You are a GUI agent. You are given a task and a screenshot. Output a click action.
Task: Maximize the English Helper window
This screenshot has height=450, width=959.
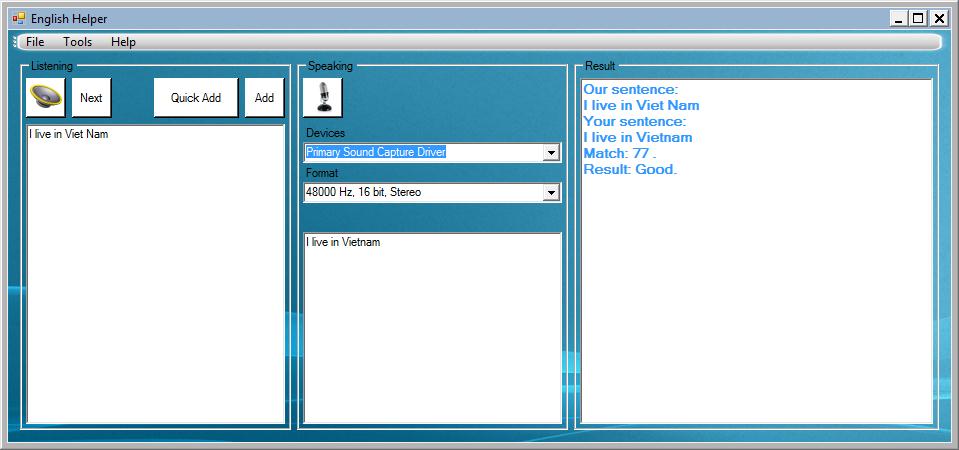point(918,19)
